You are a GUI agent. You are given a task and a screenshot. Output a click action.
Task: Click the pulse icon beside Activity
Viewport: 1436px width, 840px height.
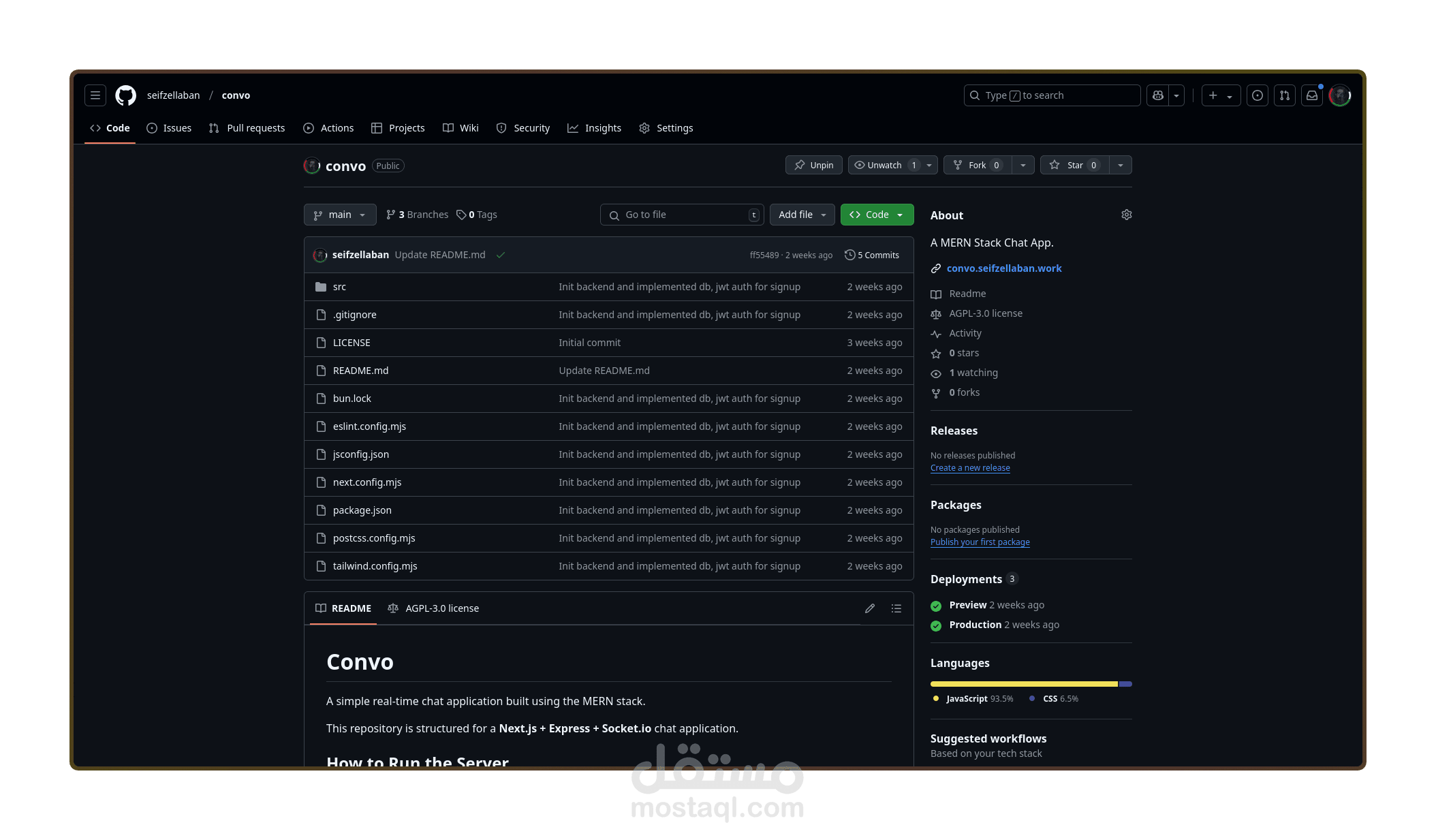coord(936,334)
